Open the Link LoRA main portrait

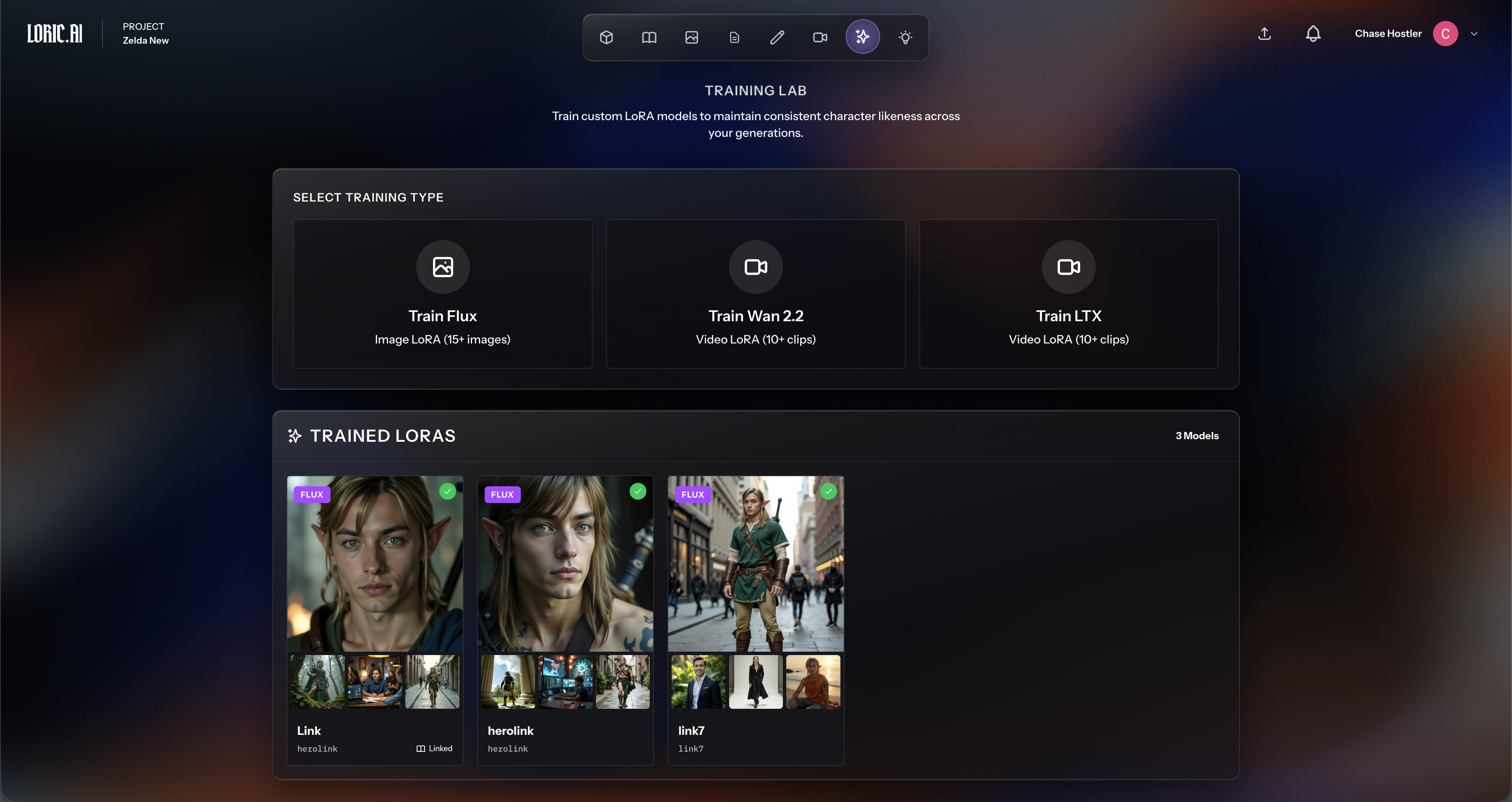point(375,564)
